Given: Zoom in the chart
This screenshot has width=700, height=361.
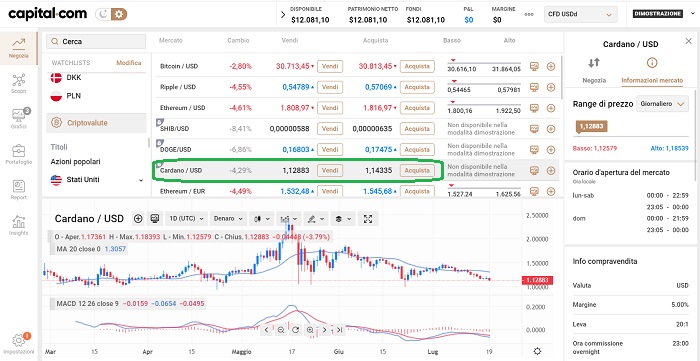Looking at the screenshot, I should 310,330.
